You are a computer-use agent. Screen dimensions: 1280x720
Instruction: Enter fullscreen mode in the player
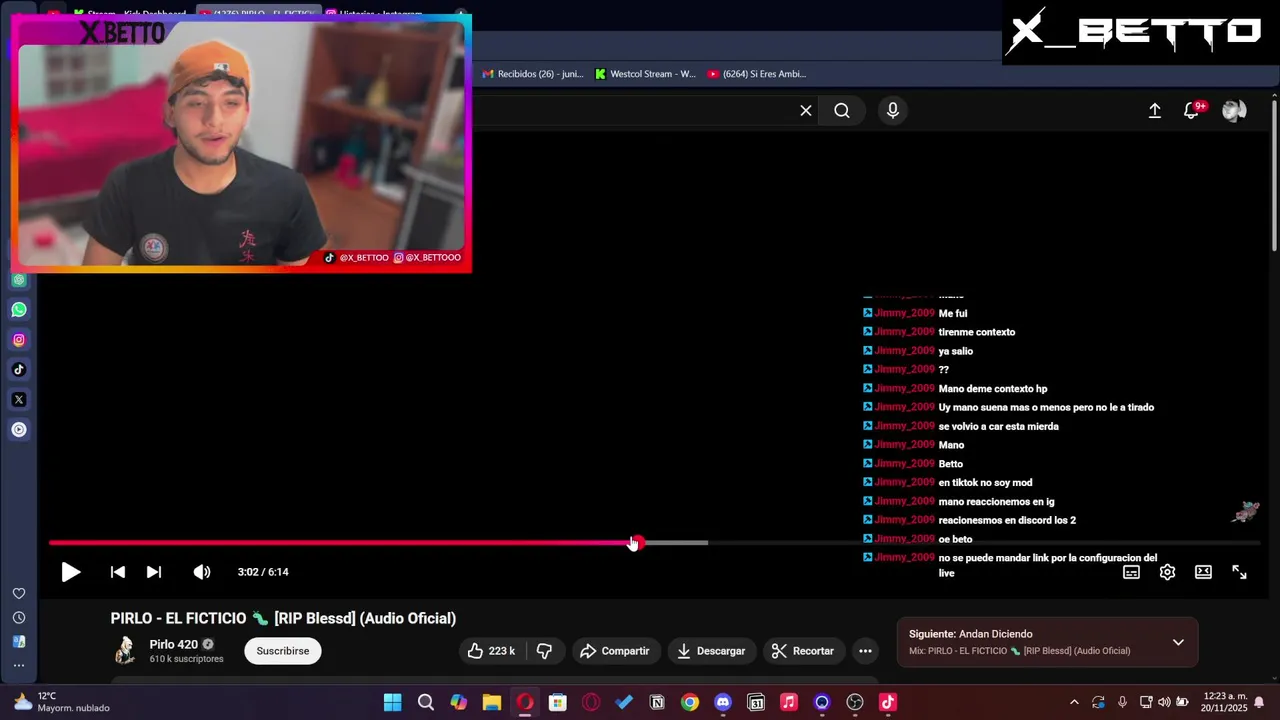(1239, 572)
